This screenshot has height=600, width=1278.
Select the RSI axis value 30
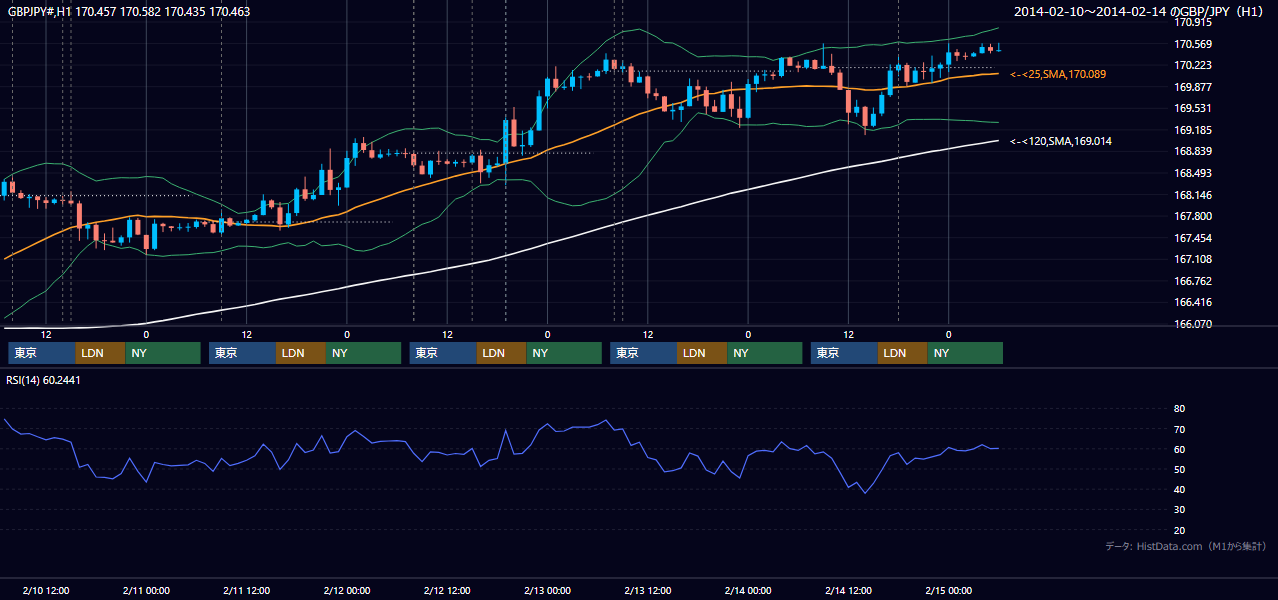pyautogui.click(x=1179, y=509)
